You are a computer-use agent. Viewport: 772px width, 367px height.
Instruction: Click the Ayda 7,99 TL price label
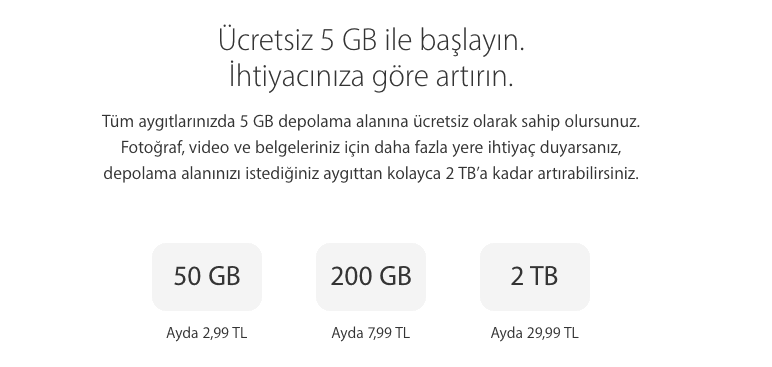tap(370, 334)
